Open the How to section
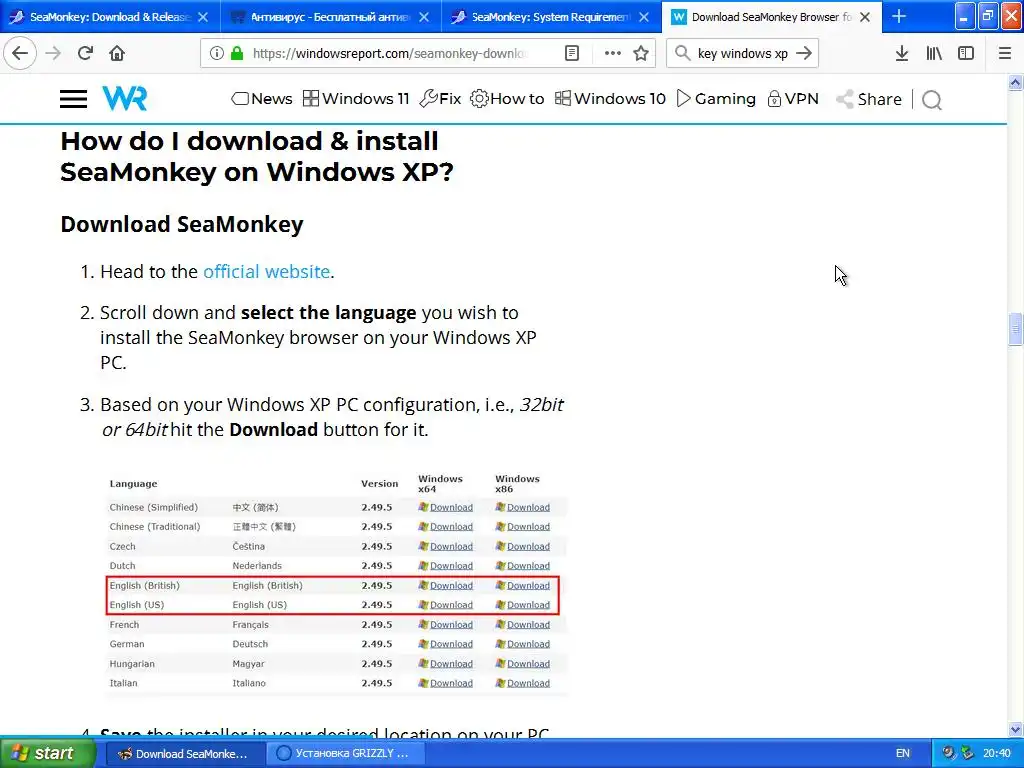This screenshot has width=1024, height=768. click(507, 99)
